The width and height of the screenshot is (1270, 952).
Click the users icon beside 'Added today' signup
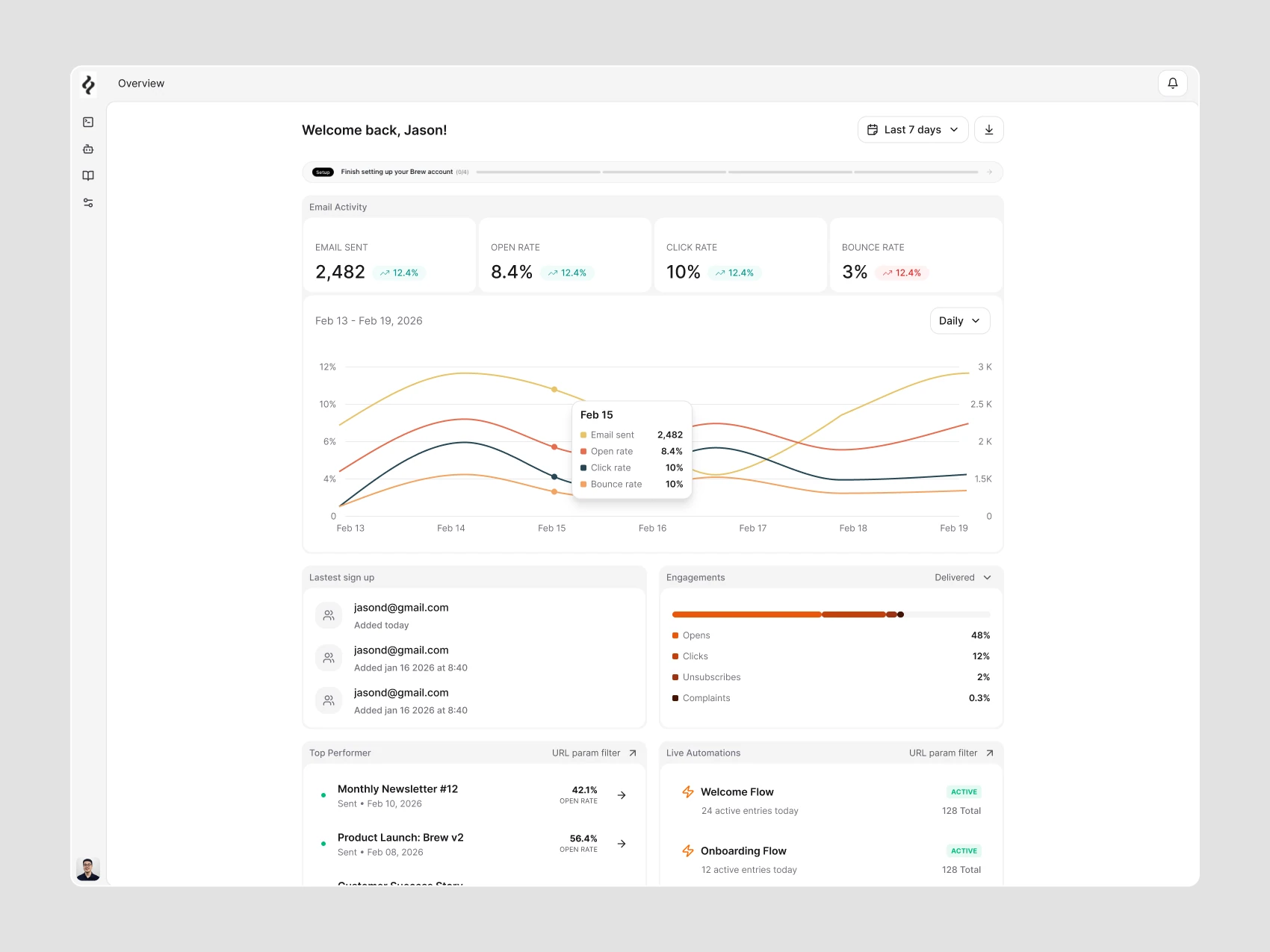329,615
